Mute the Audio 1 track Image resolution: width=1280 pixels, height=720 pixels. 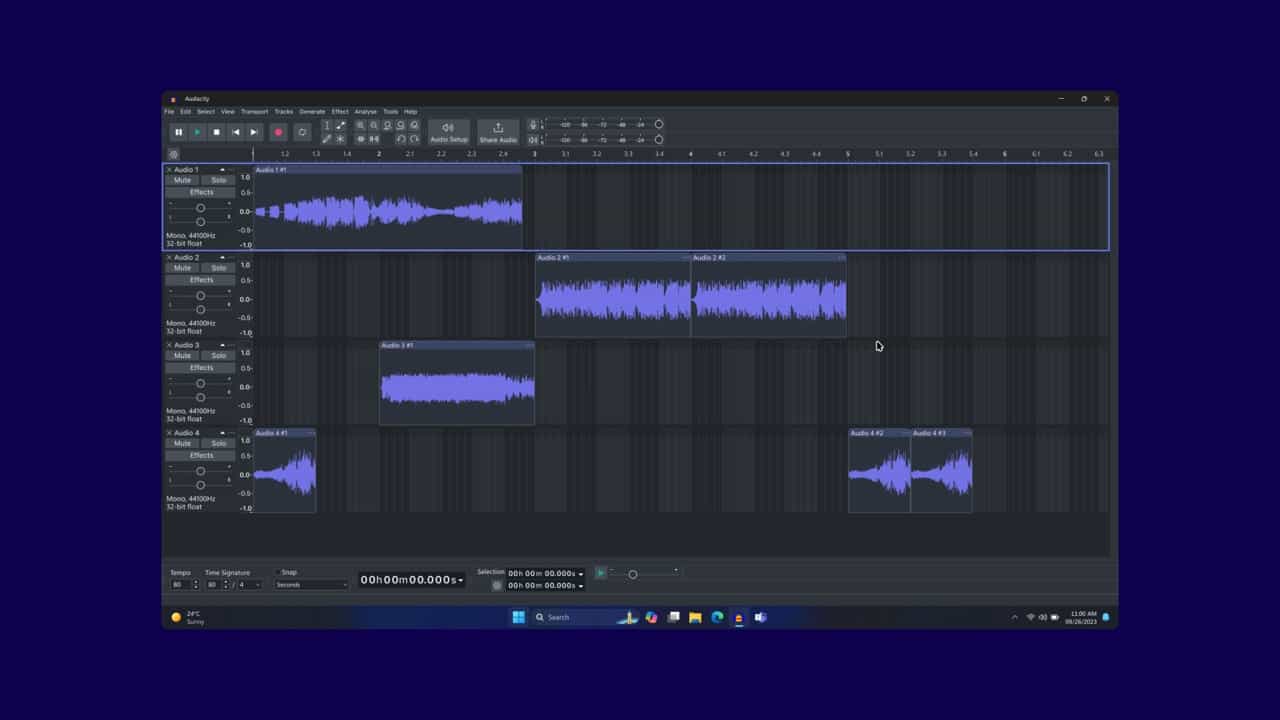(x=182, y=180)
